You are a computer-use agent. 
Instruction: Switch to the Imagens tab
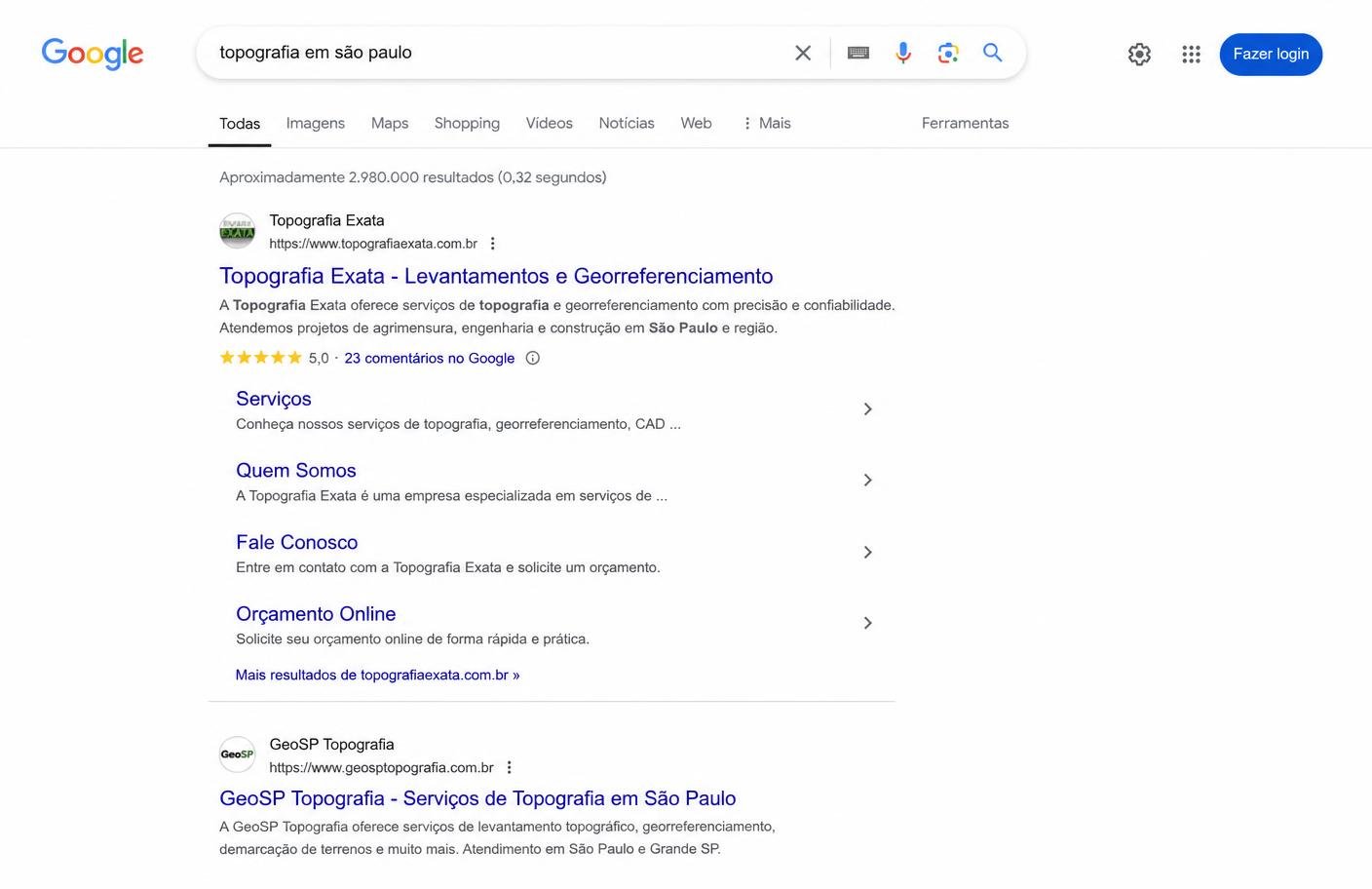pyautogui.click(x=315, y=123)
